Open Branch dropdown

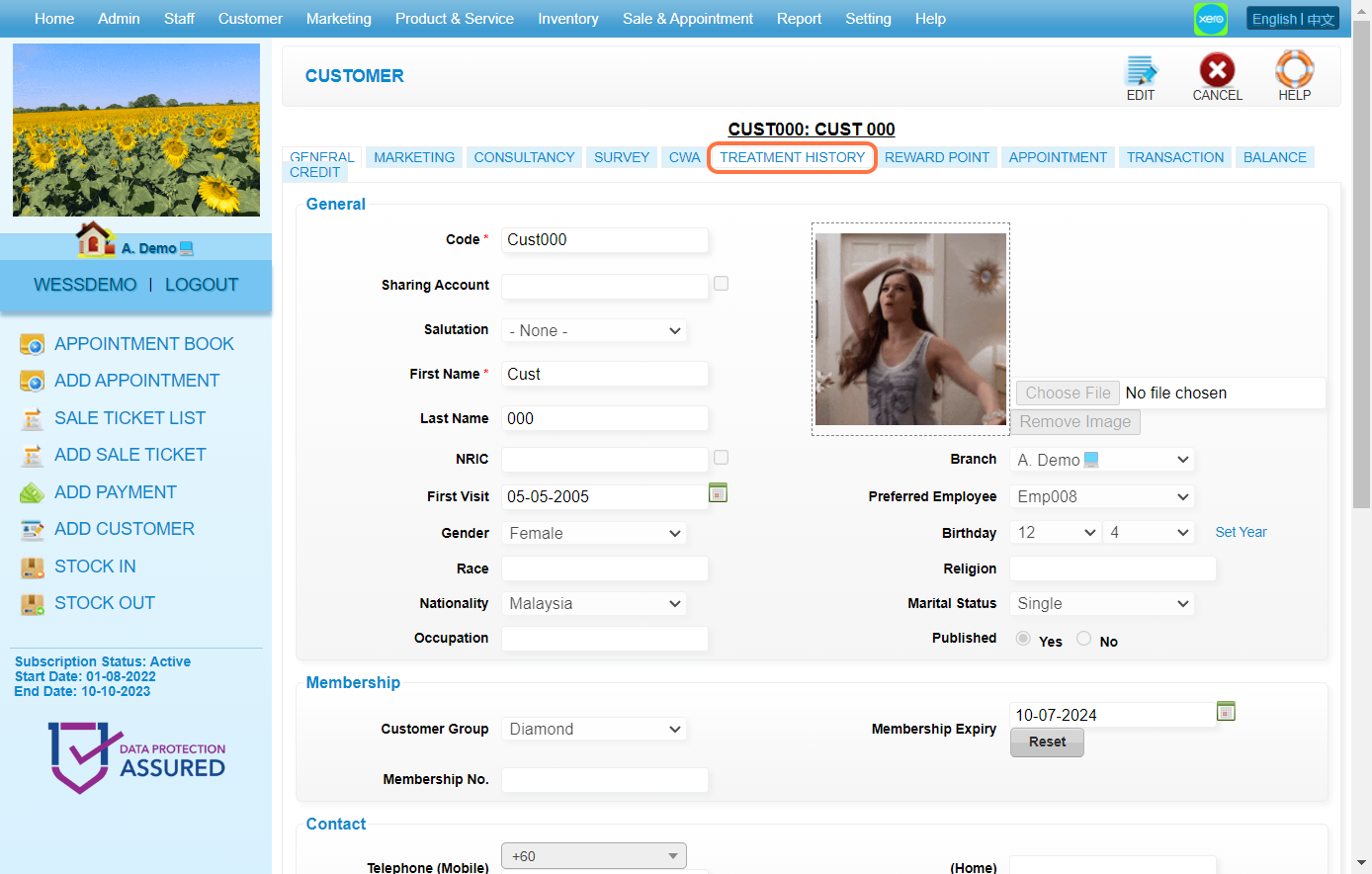pos(1102,460)
